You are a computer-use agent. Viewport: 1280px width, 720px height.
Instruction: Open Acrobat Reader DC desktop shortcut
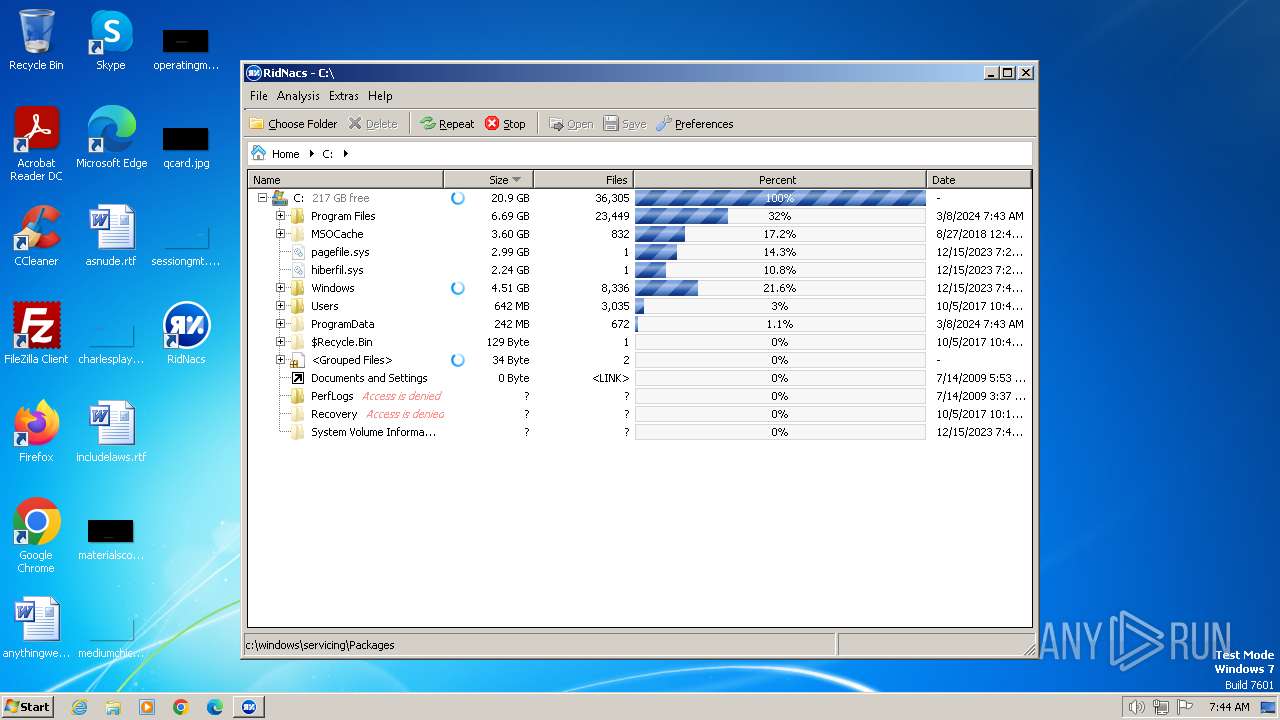(x=36, y=144)
